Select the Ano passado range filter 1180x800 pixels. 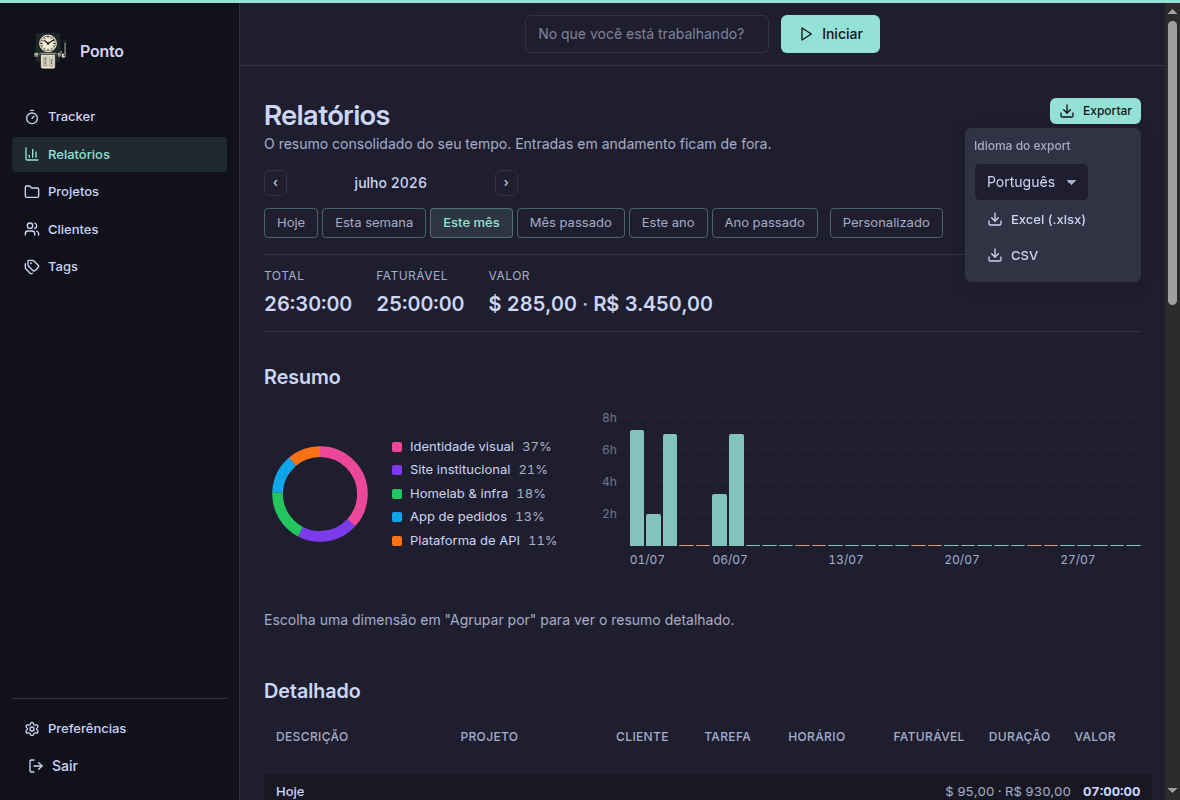pos(765,223)
